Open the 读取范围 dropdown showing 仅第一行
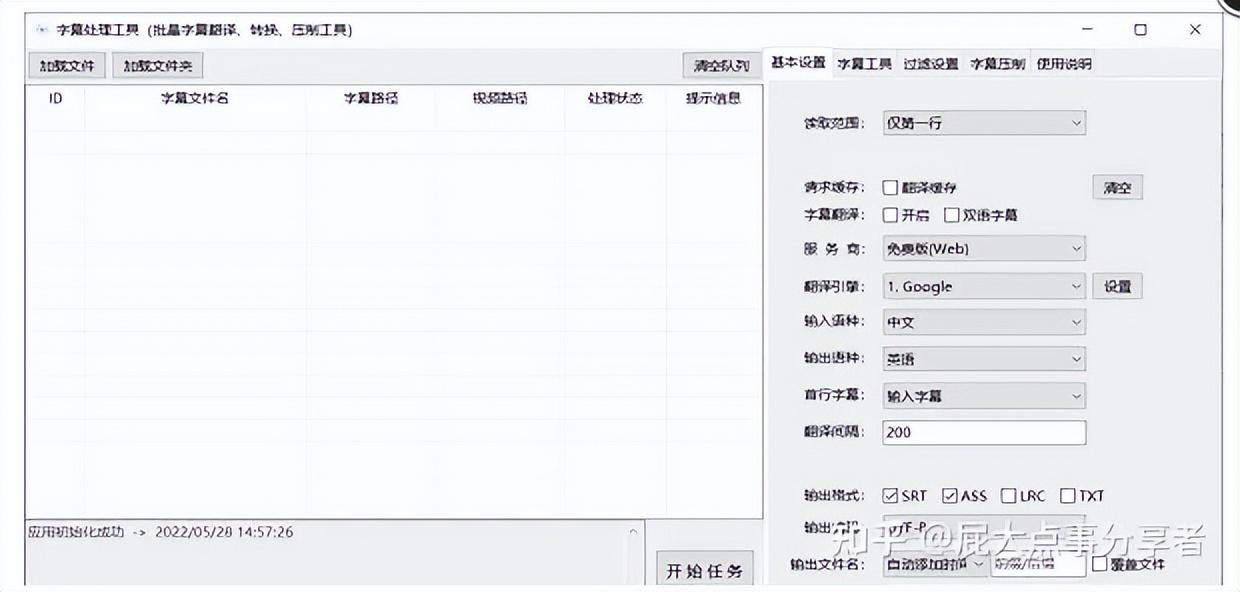 pos(984,123)
